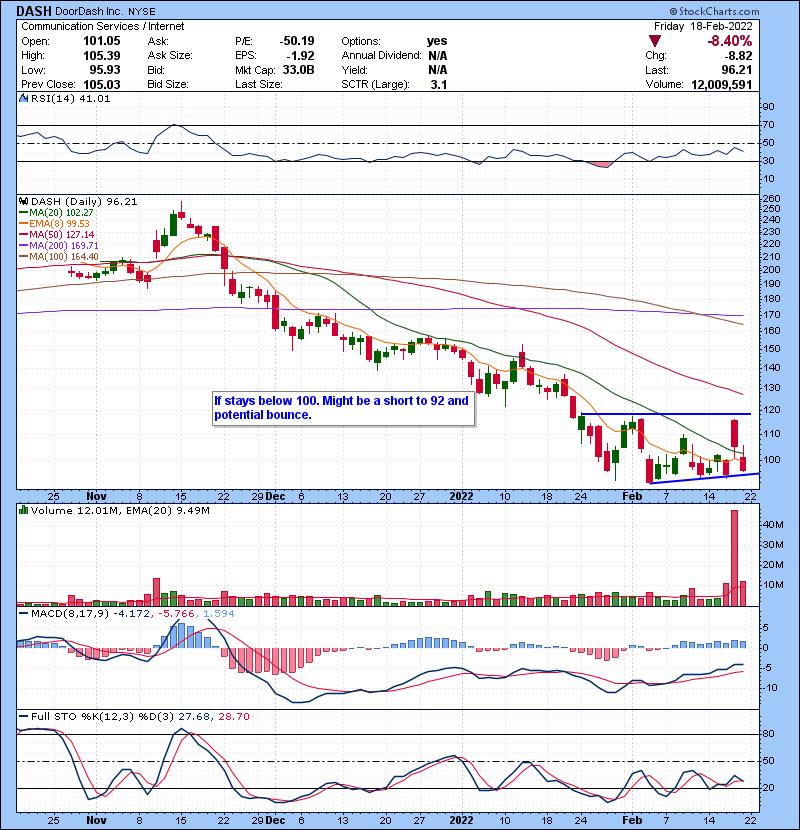The width and height of the screenshot is (800, 830).
Task: Click the DASH ticker symbol in the header
Action: [34, 11]
